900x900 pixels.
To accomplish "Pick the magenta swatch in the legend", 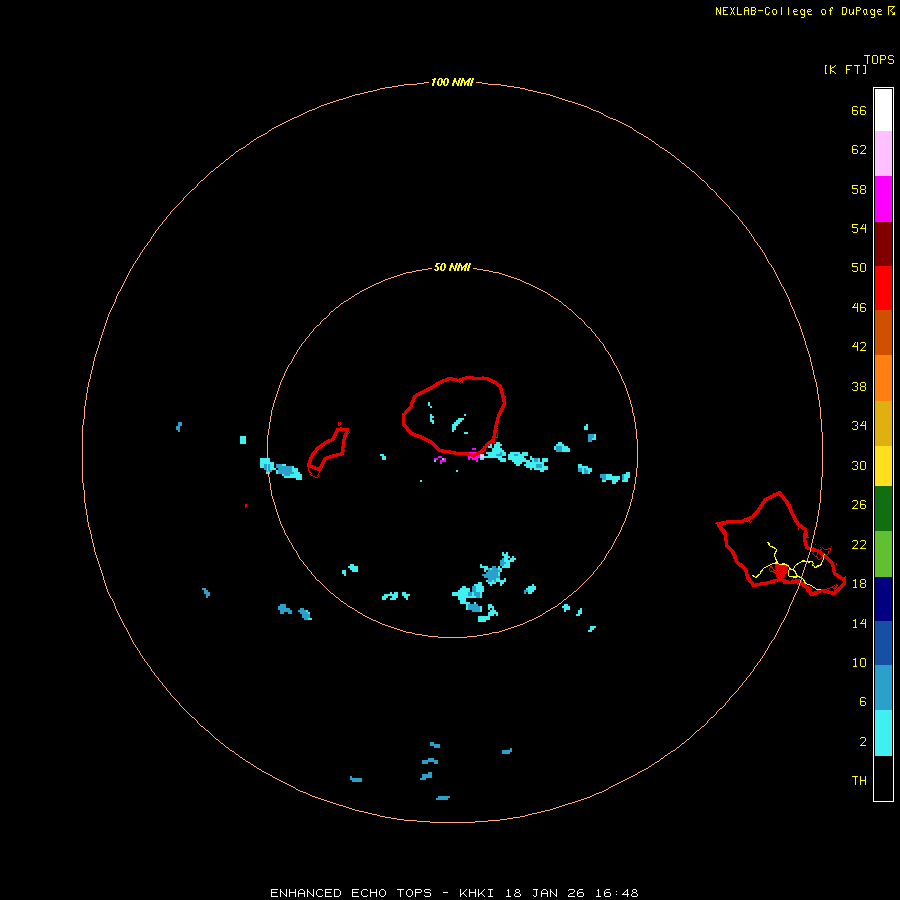I will click(883, 199).
